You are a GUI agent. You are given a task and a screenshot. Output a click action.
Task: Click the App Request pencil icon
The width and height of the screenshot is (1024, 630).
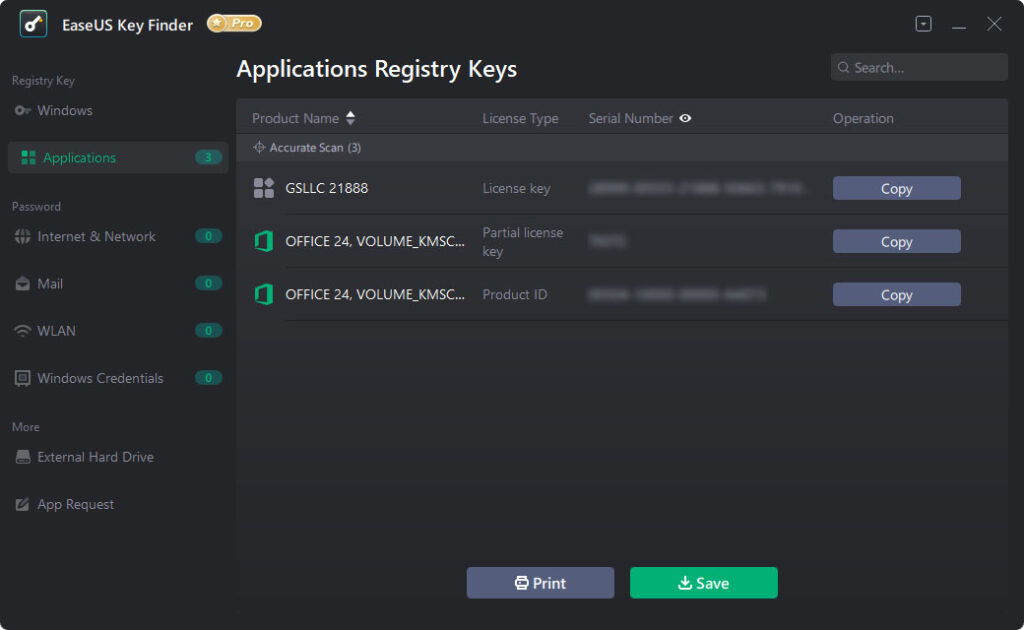pyautogui.click(x=22, y=504)
